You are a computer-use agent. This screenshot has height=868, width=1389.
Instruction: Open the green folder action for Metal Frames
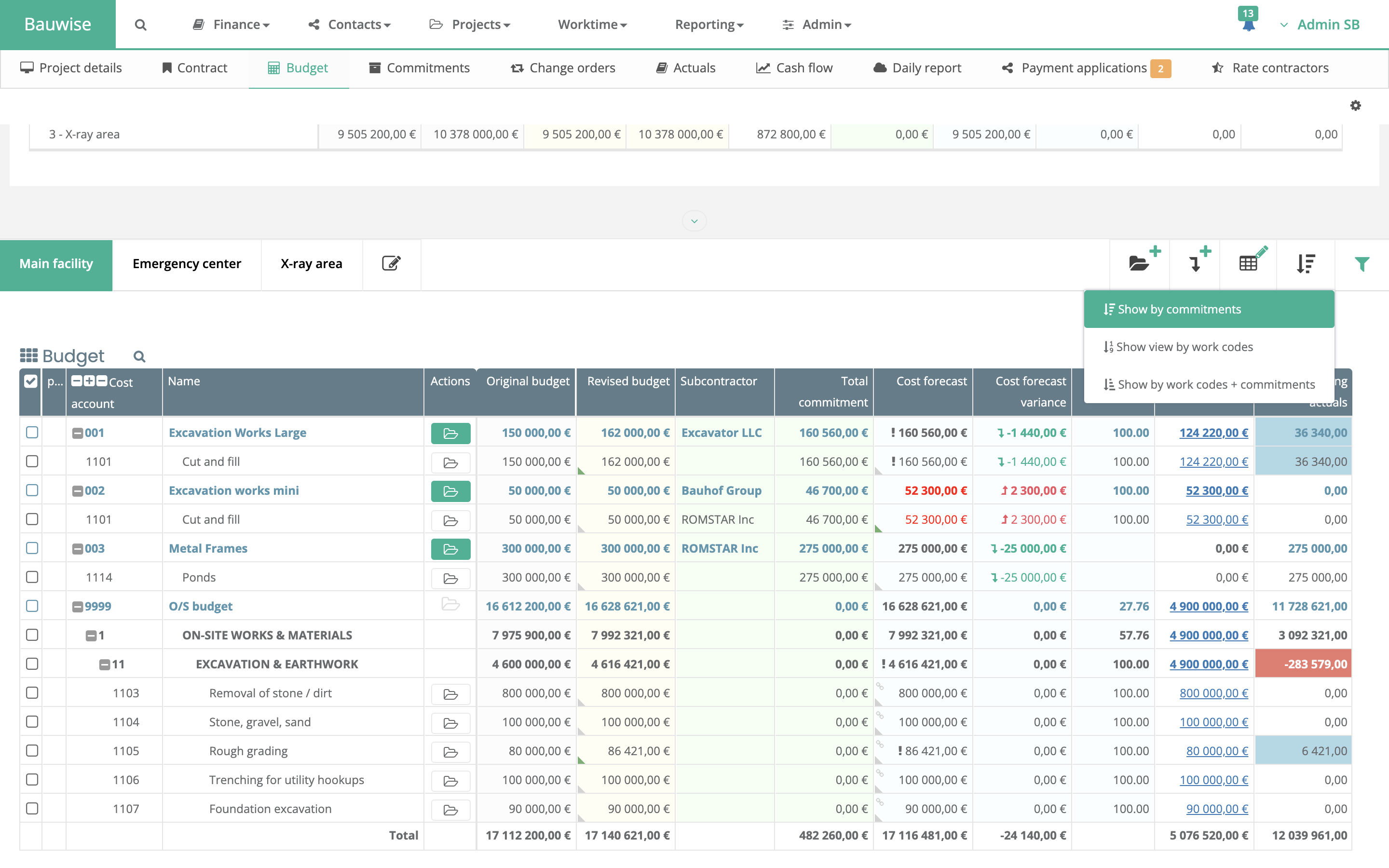(x=450, y=549)
